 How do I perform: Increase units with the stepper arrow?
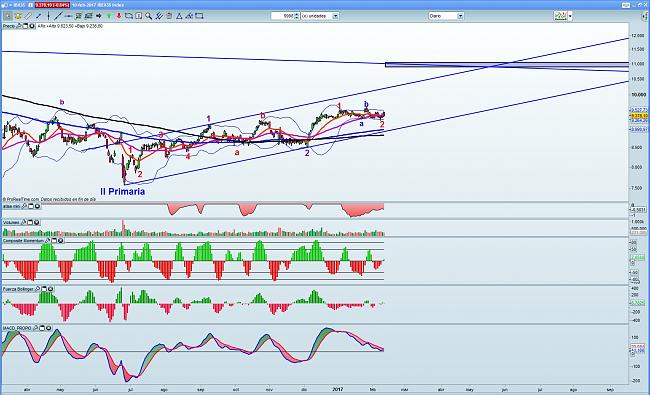click(x=296, y=15)
